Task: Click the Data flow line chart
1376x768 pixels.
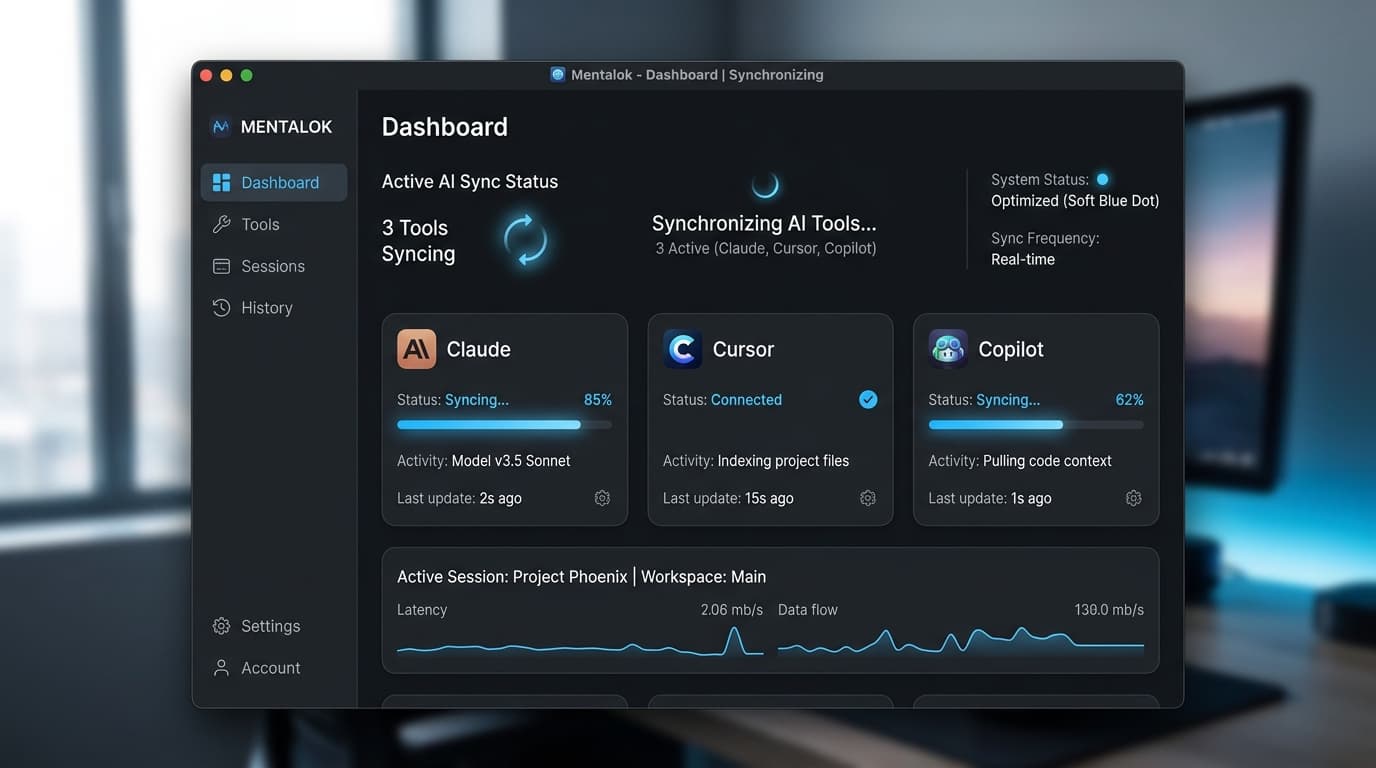Action: tap(961, 640)
